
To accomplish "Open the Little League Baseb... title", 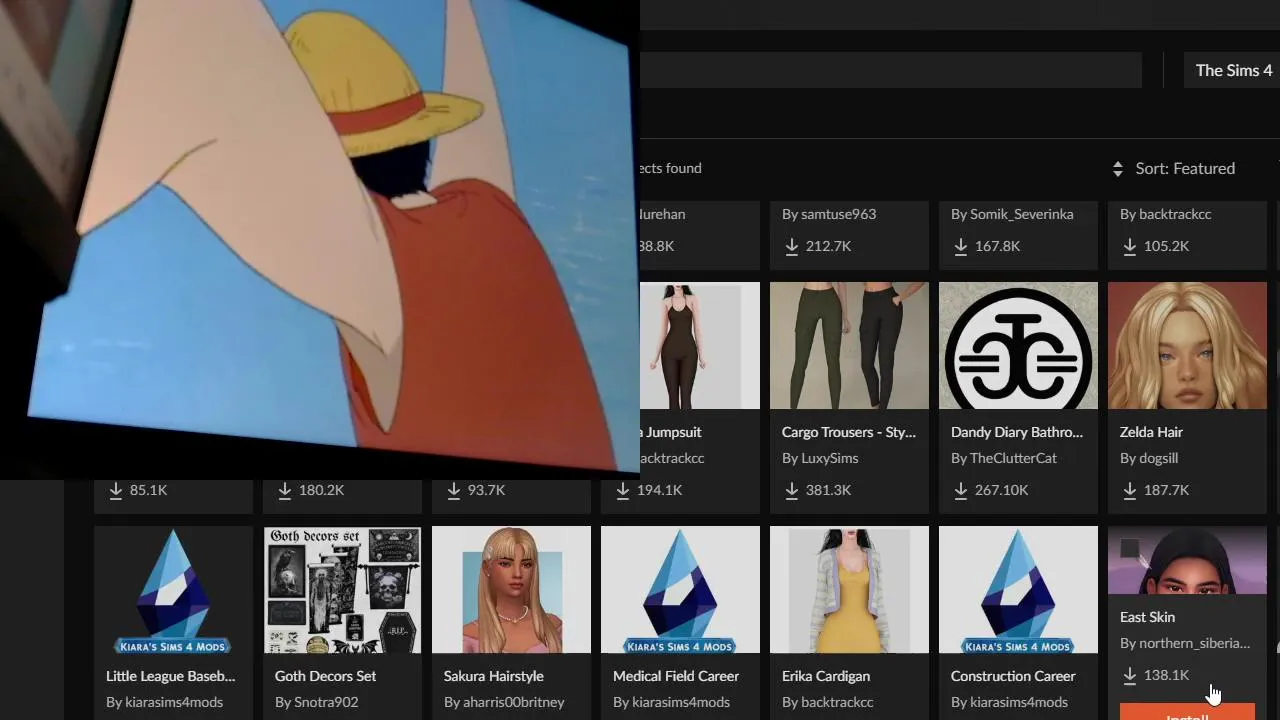I will coord(171,676).
